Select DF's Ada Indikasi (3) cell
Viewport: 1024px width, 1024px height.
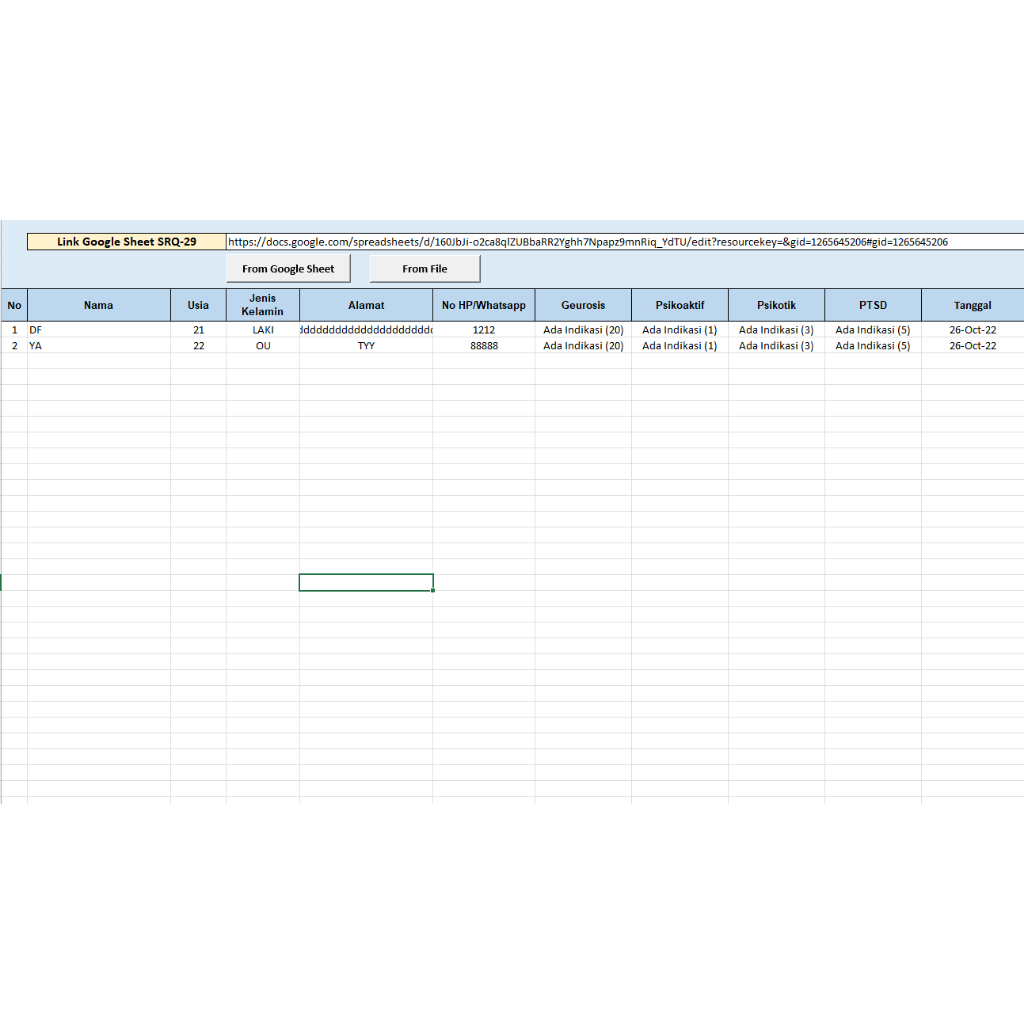(x=776, y=330)
